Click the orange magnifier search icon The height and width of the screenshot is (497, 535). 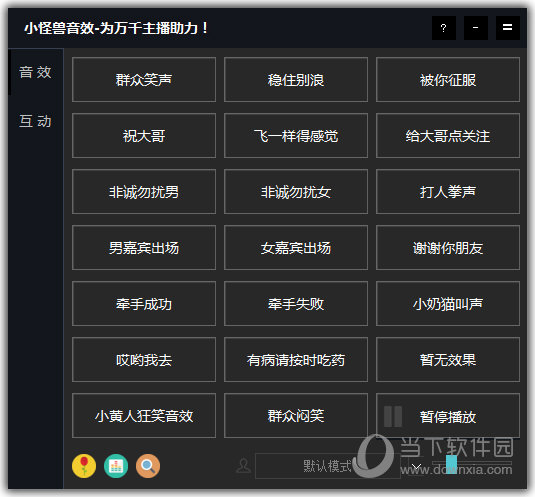coord(148,466)
